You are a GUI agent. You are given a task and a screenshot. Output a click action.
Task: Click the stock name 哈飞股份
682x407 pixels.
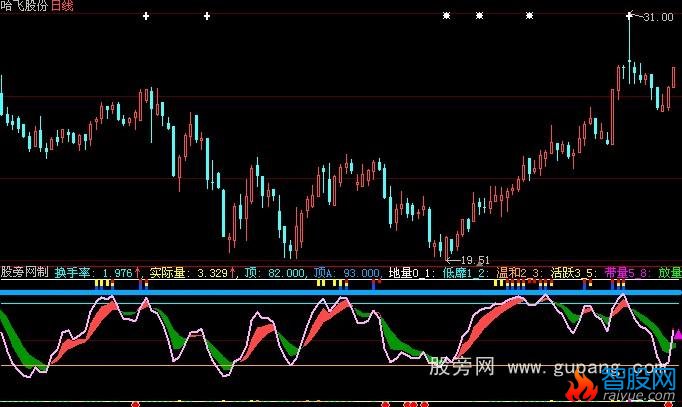coord(24,5)
